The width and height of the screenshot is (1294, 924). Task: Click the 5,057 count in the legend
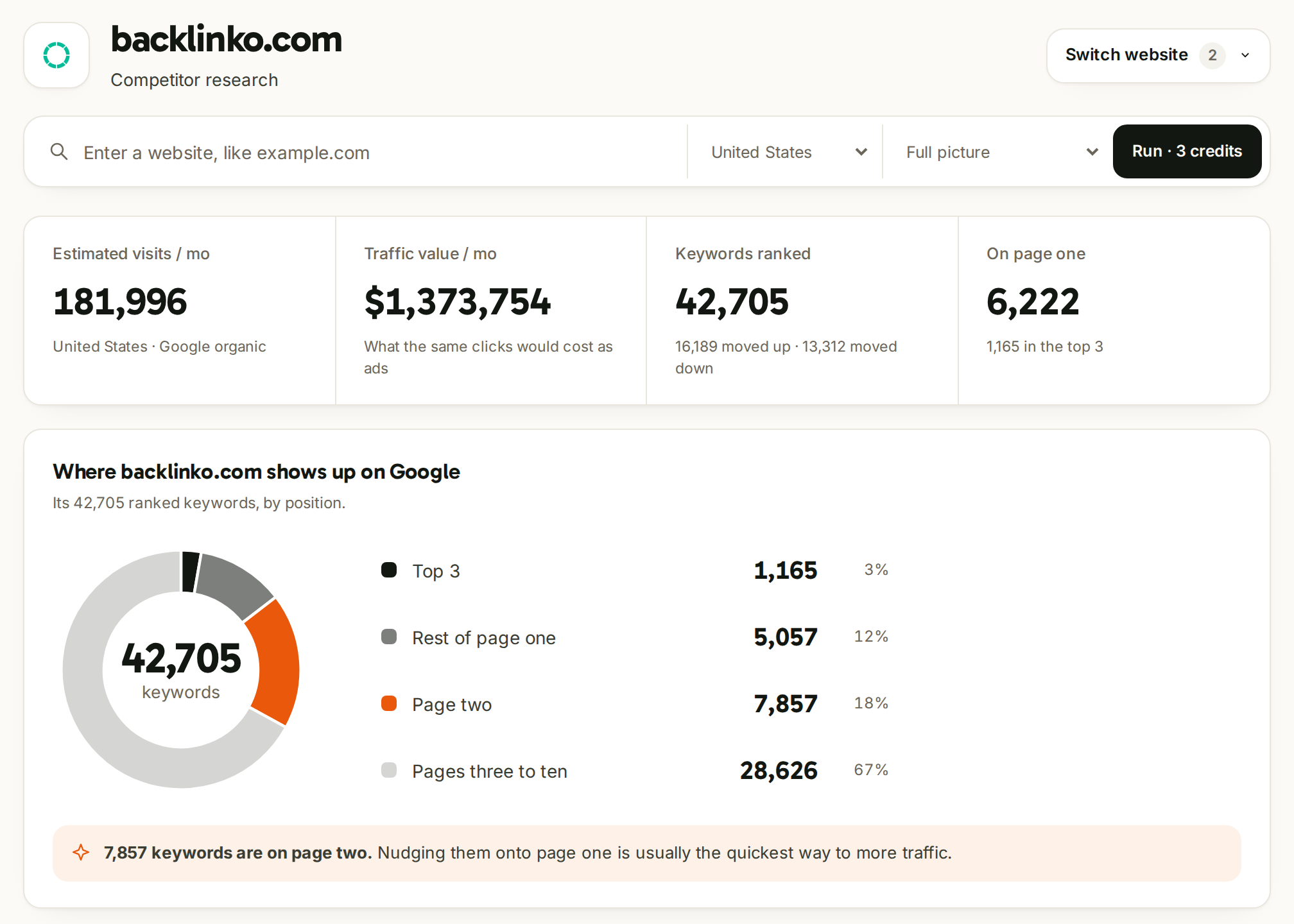785,637
